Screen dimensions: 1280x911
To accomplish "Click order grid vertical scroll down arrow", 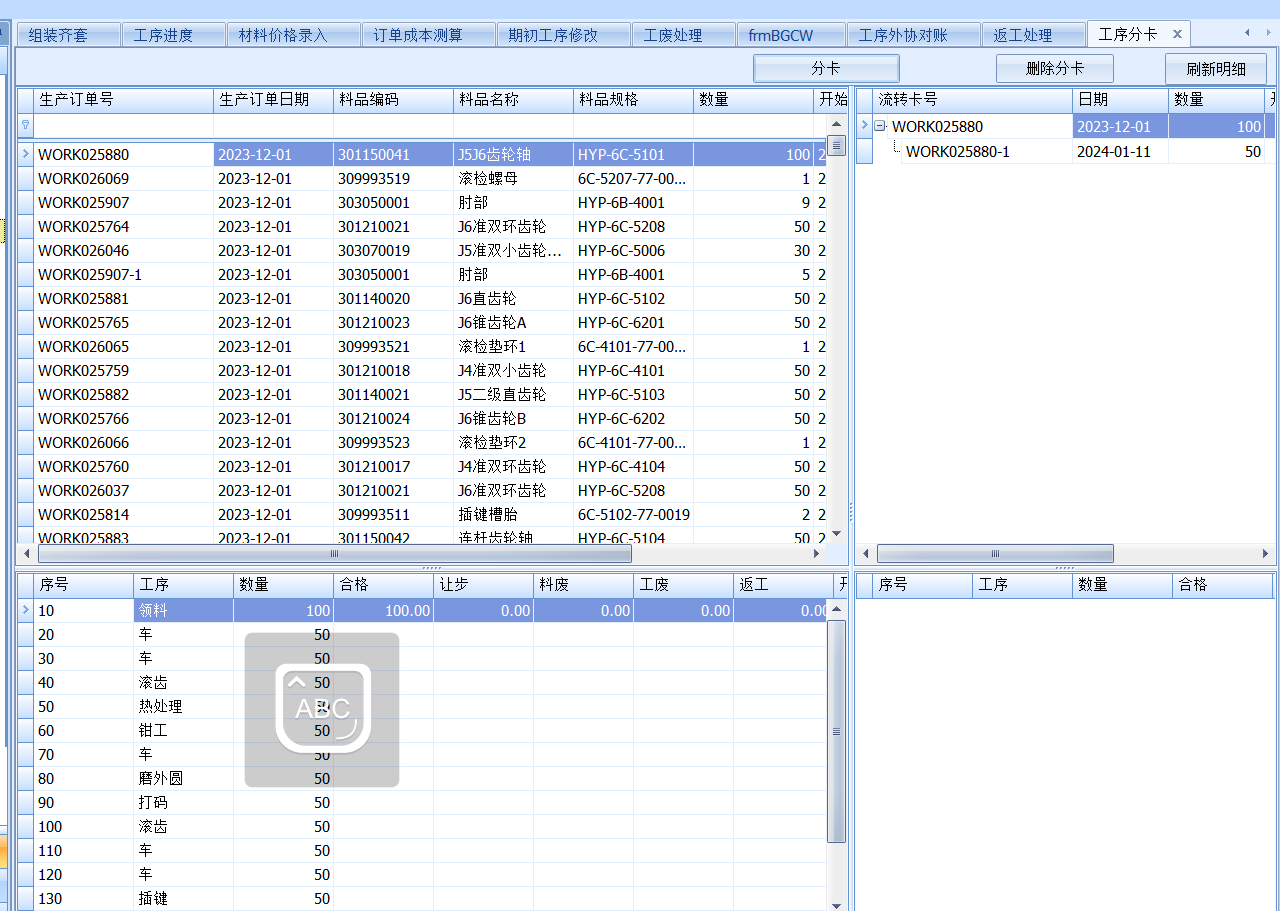I will 837,535.
